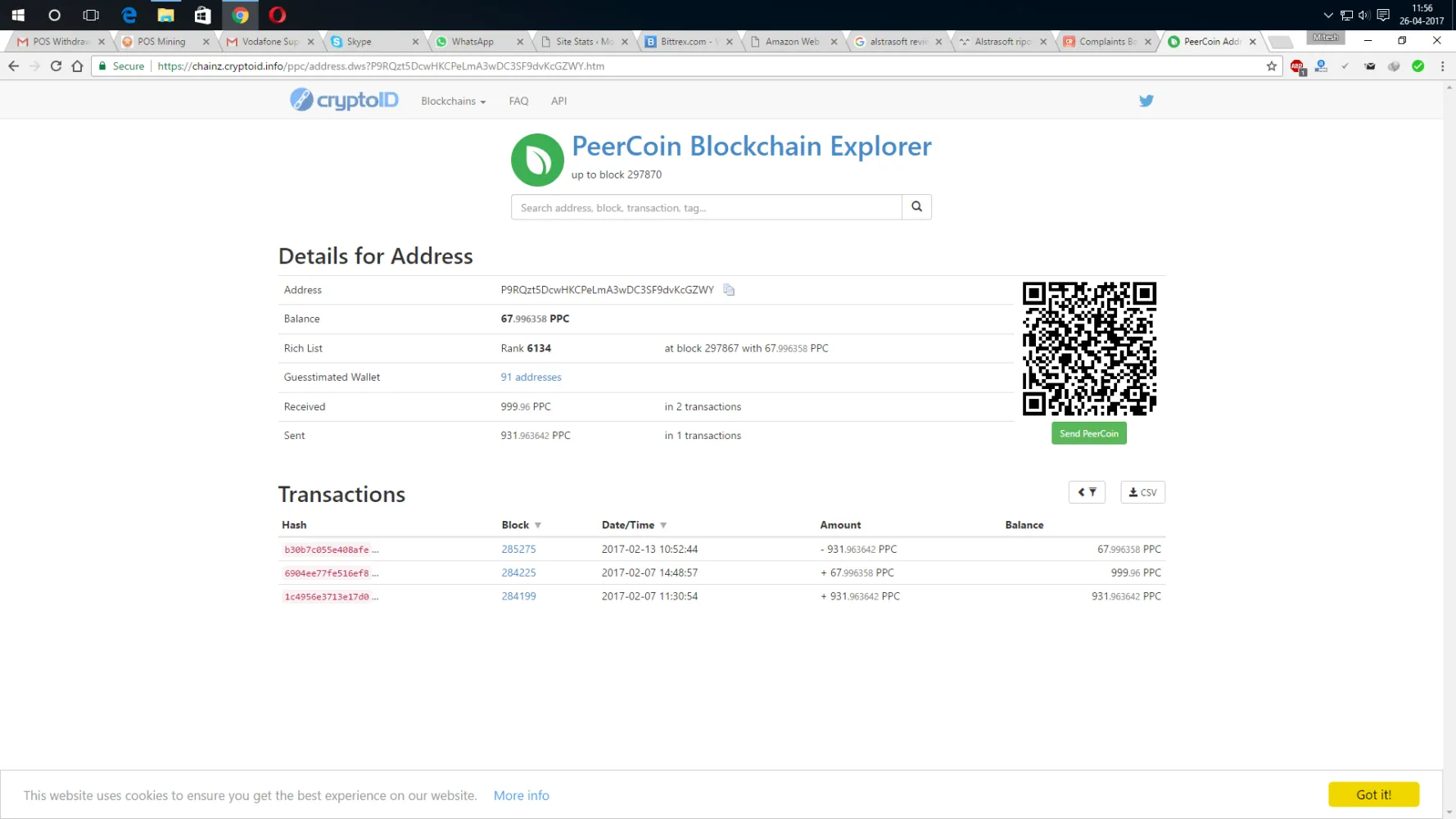
Task: Click the search magnifier button
Action: coord(916,207)
